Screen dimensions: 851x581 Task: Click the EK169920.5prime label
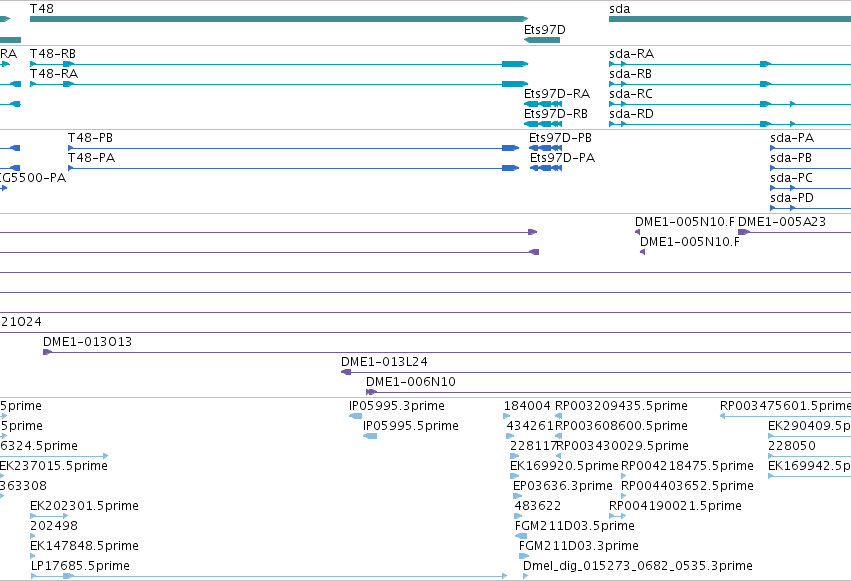pyautogui.click(x=564, y=466)
